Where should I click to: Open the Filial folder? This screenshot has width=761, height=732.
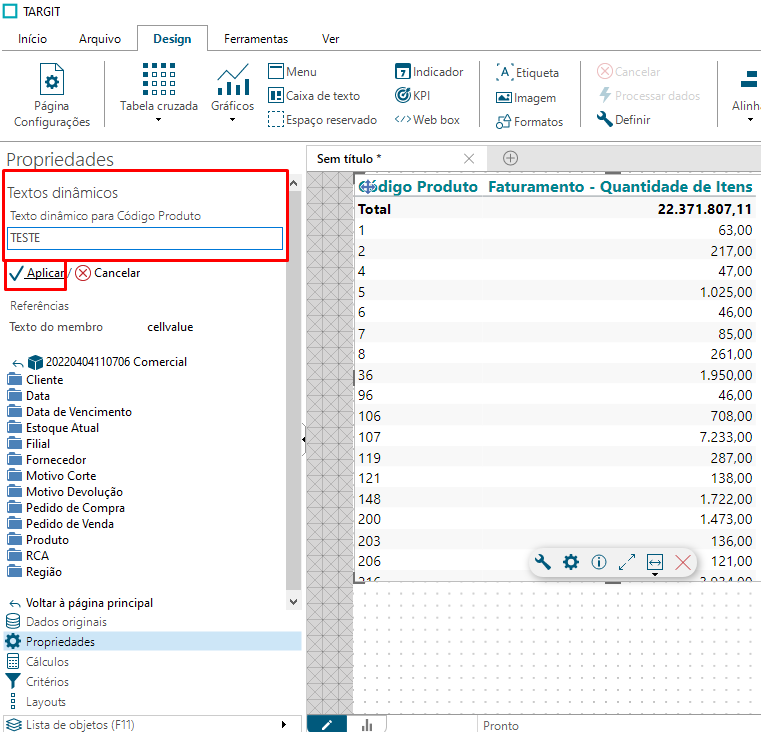29,444
